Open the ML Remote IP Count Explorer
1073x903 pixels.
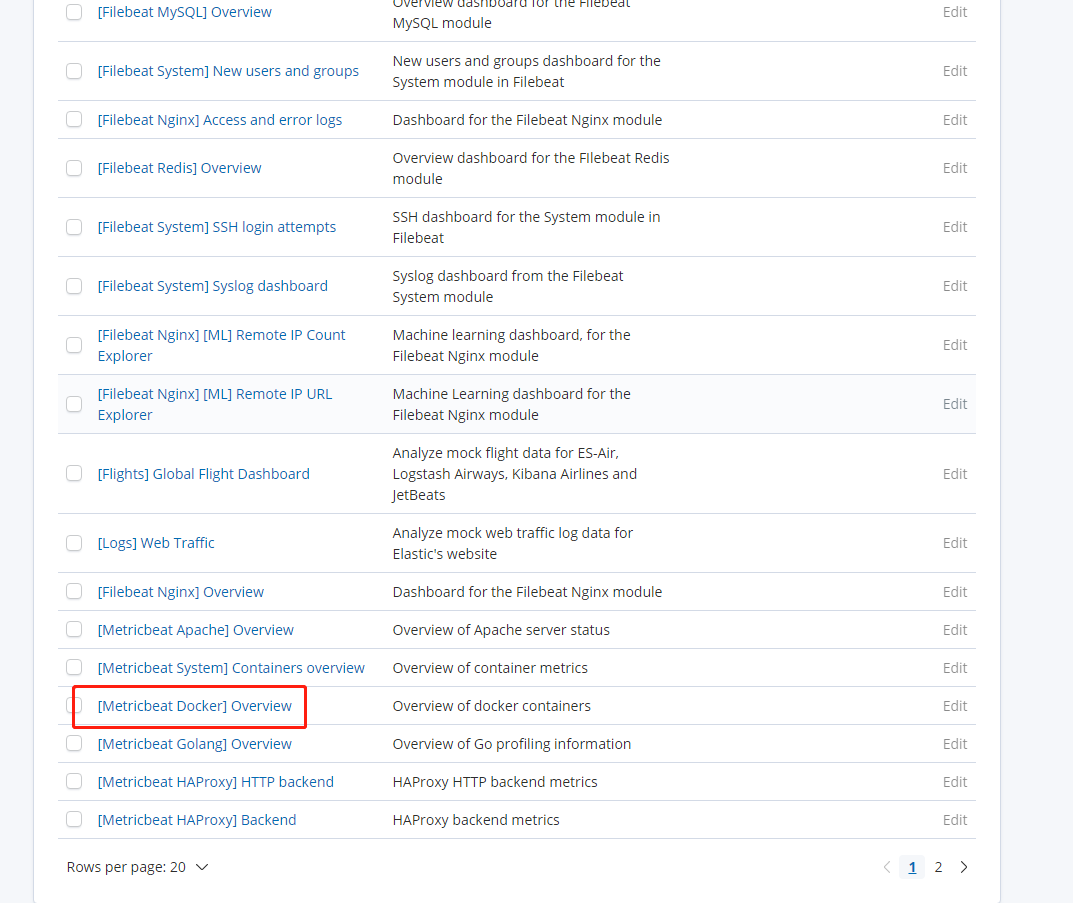tap(222, 345)
